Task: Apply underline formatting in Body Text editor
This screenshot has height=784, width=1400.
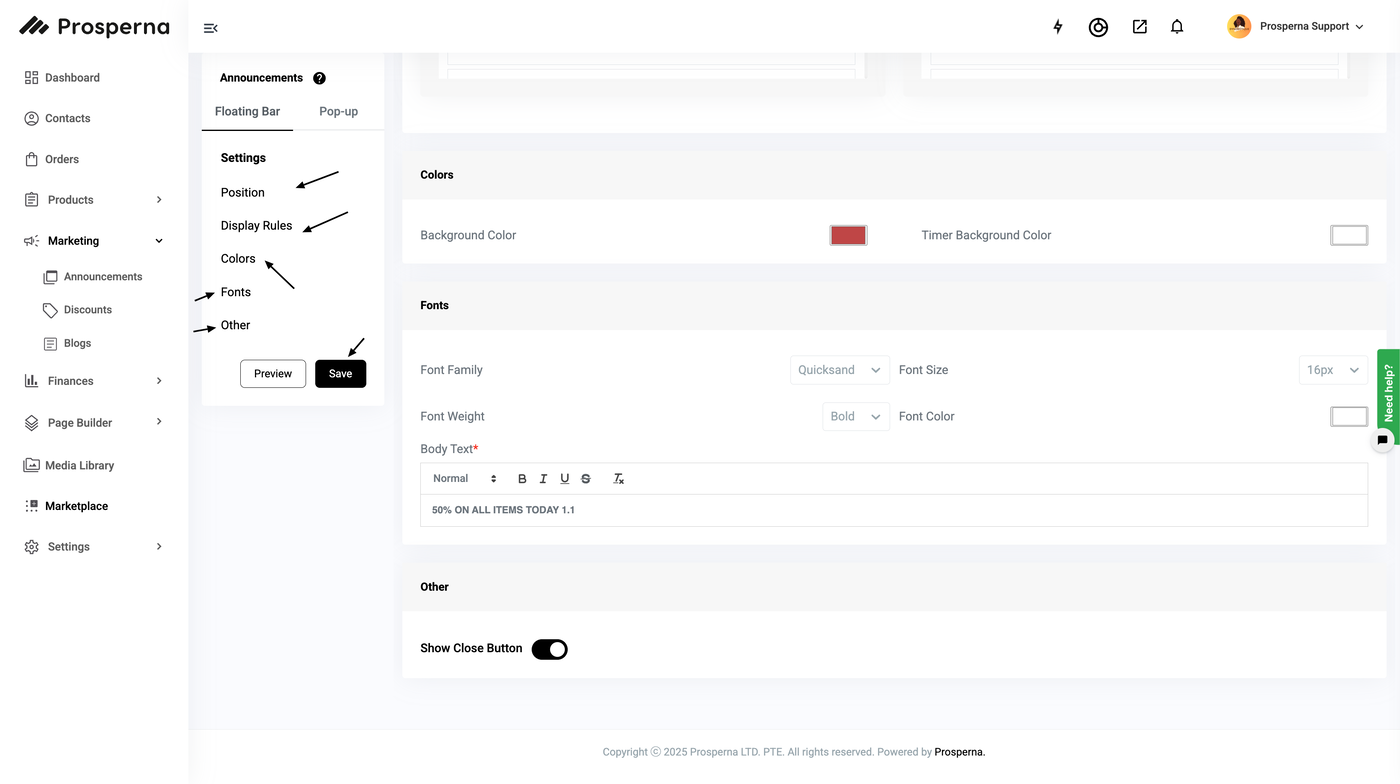Action: (565, 479)
